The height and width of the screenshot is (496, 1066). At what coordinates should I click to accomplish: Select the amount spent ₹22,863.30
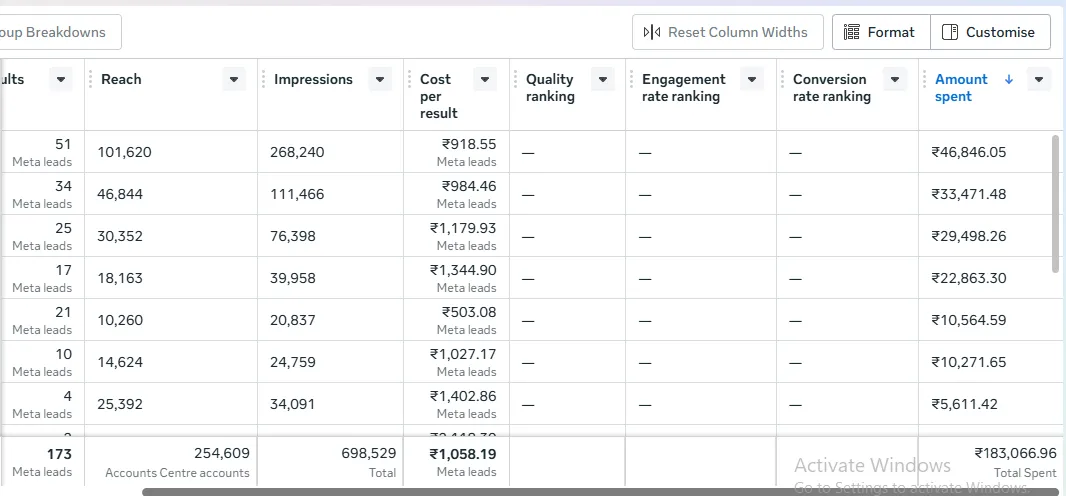(969, 279)
